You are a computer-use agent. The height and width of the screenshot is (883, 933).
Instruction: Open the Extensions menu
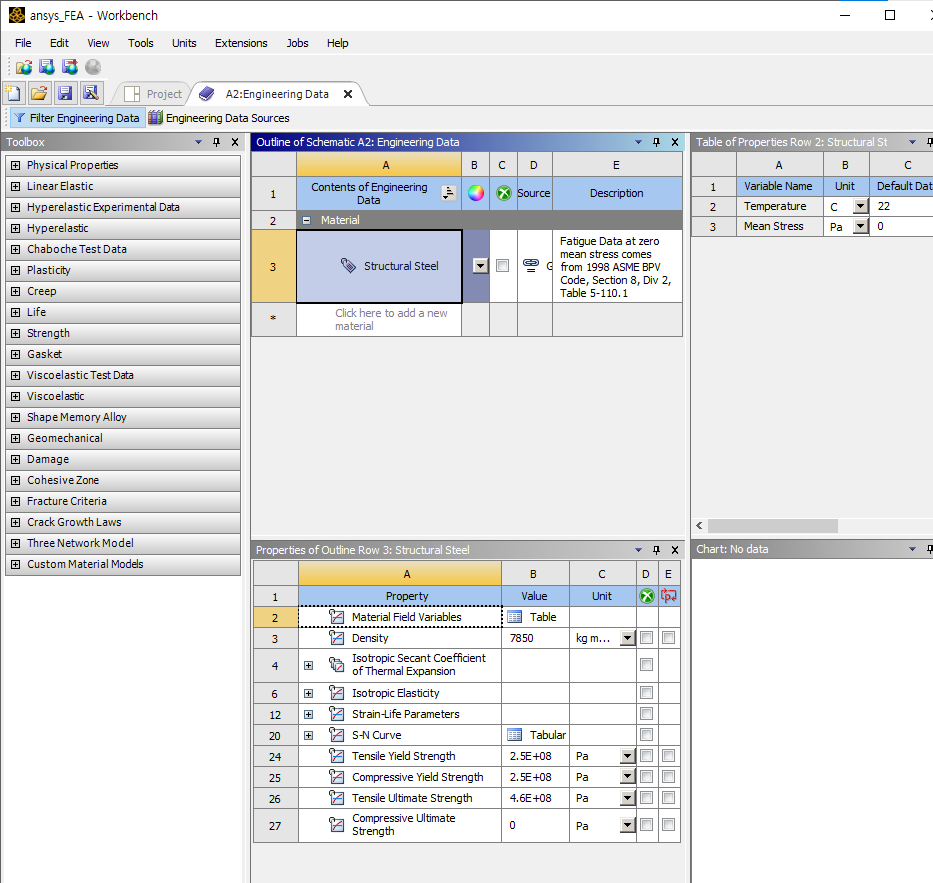coord(241,43)
